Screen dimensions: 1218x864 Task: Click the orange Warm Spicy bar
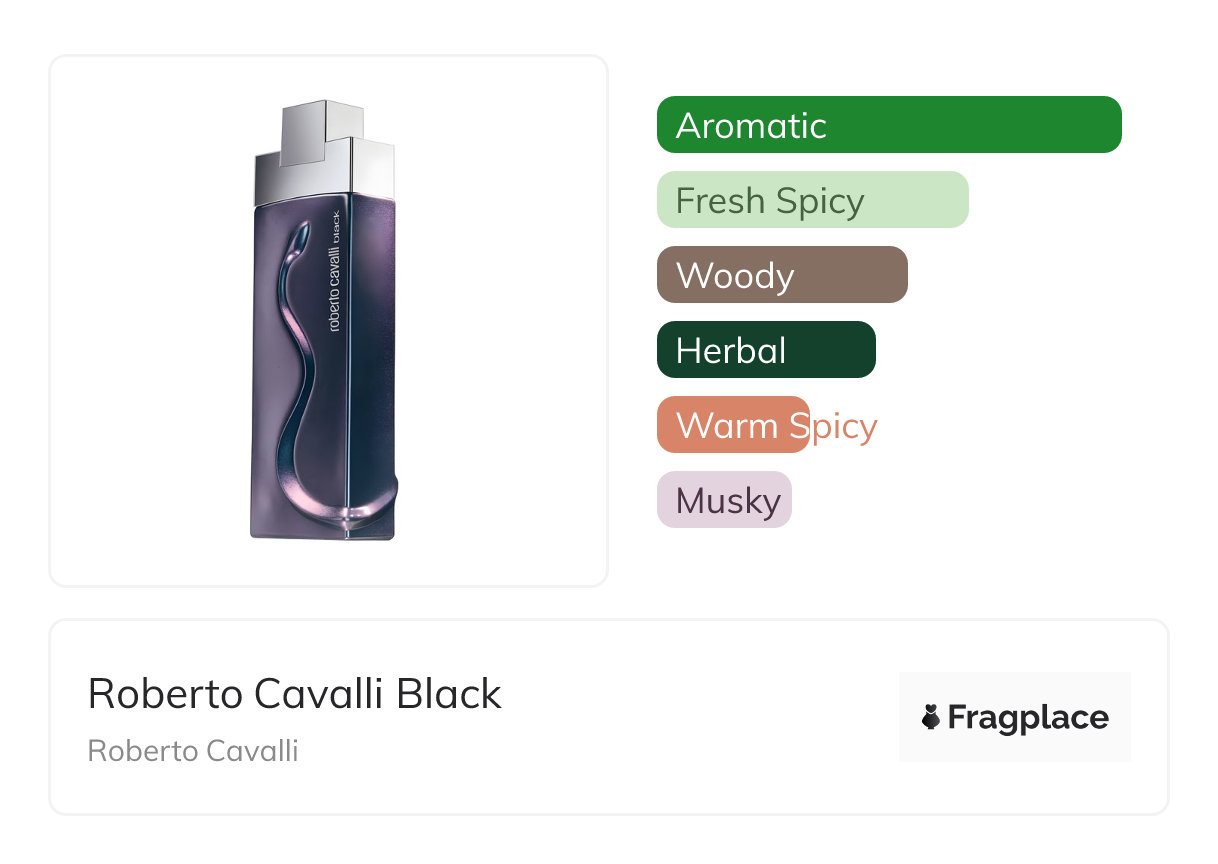(x=732, y=425)
